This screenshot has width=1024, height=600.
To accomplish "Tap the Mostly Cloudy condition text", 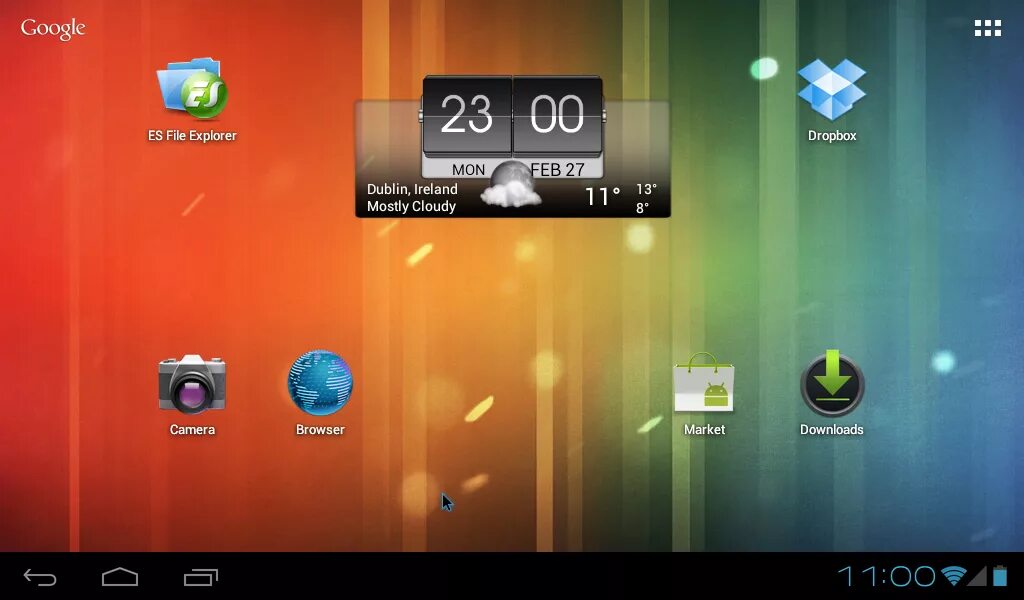I will pyautogui.click(x=411, y=206).
